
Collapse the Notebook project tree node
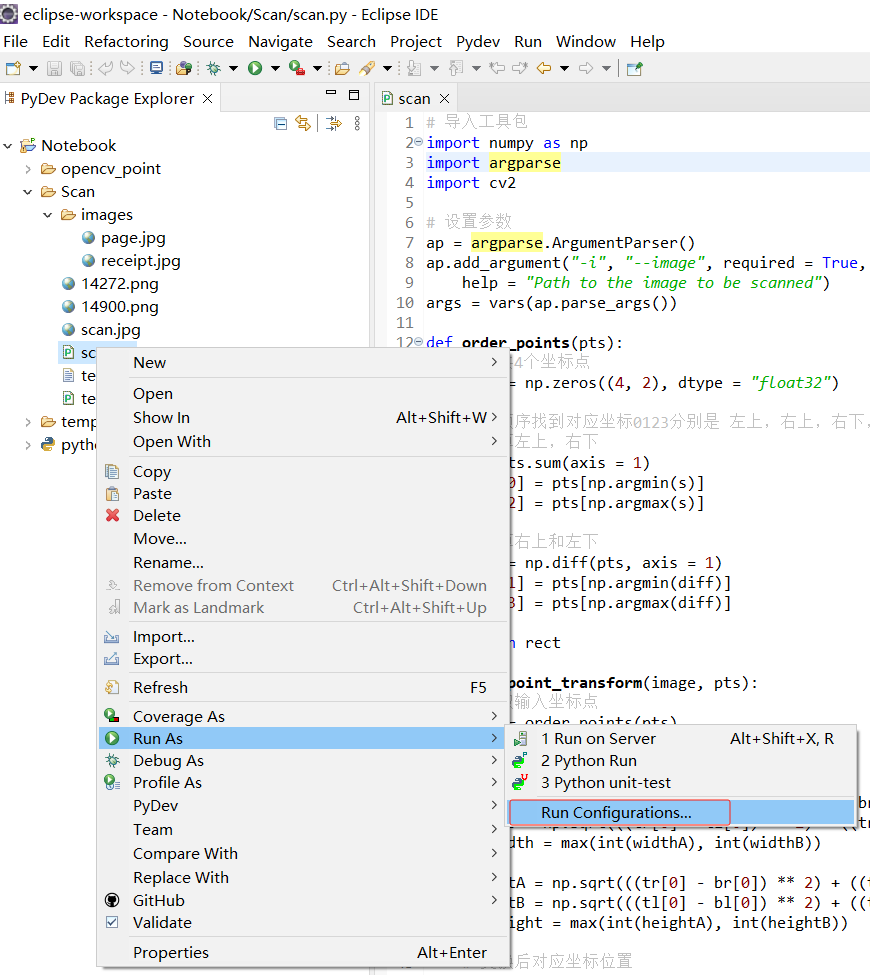pyautogui.click(x=7, y=146)
